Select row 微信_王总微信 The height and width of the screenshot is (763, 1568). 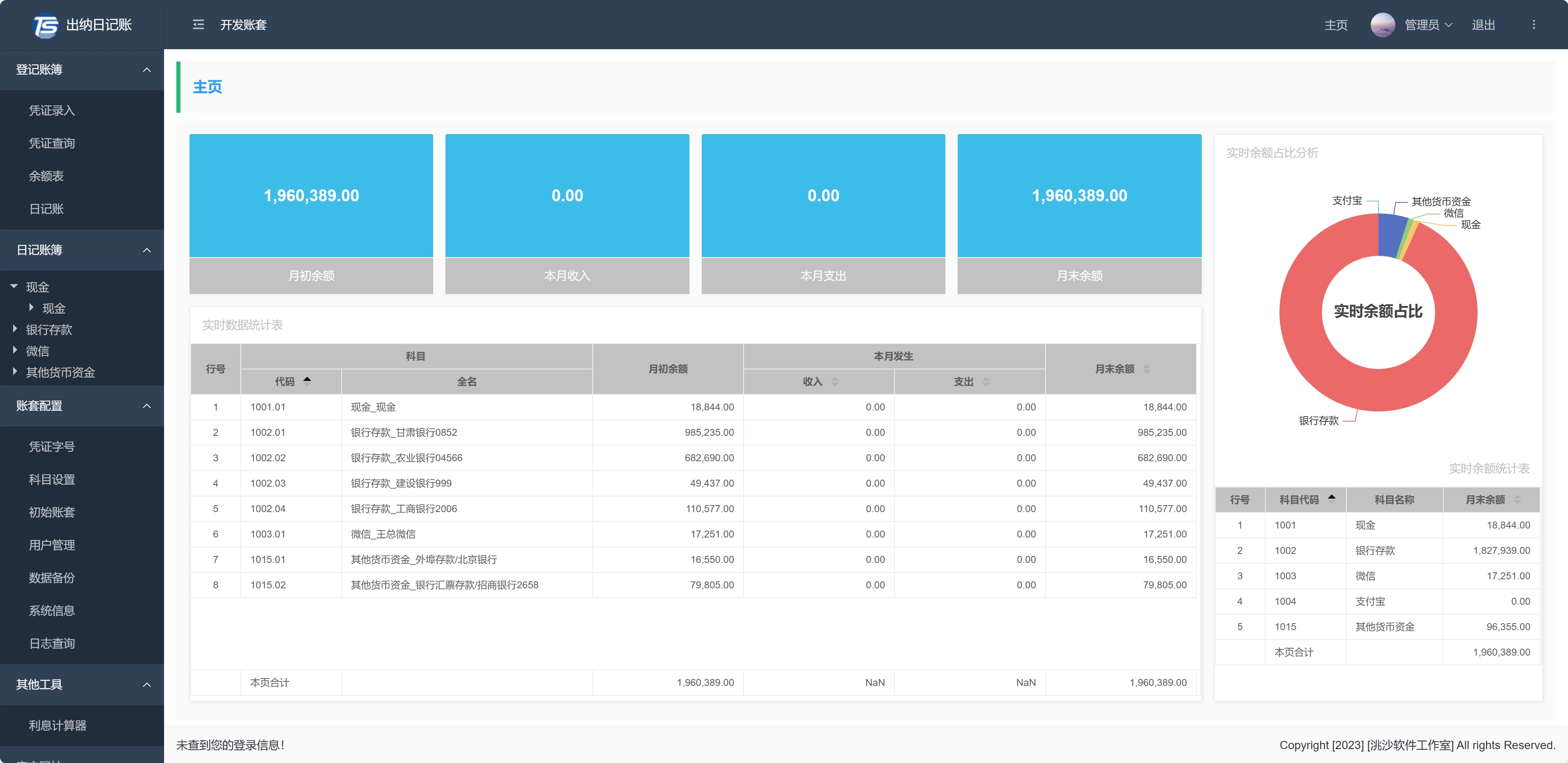coord(693,534)
